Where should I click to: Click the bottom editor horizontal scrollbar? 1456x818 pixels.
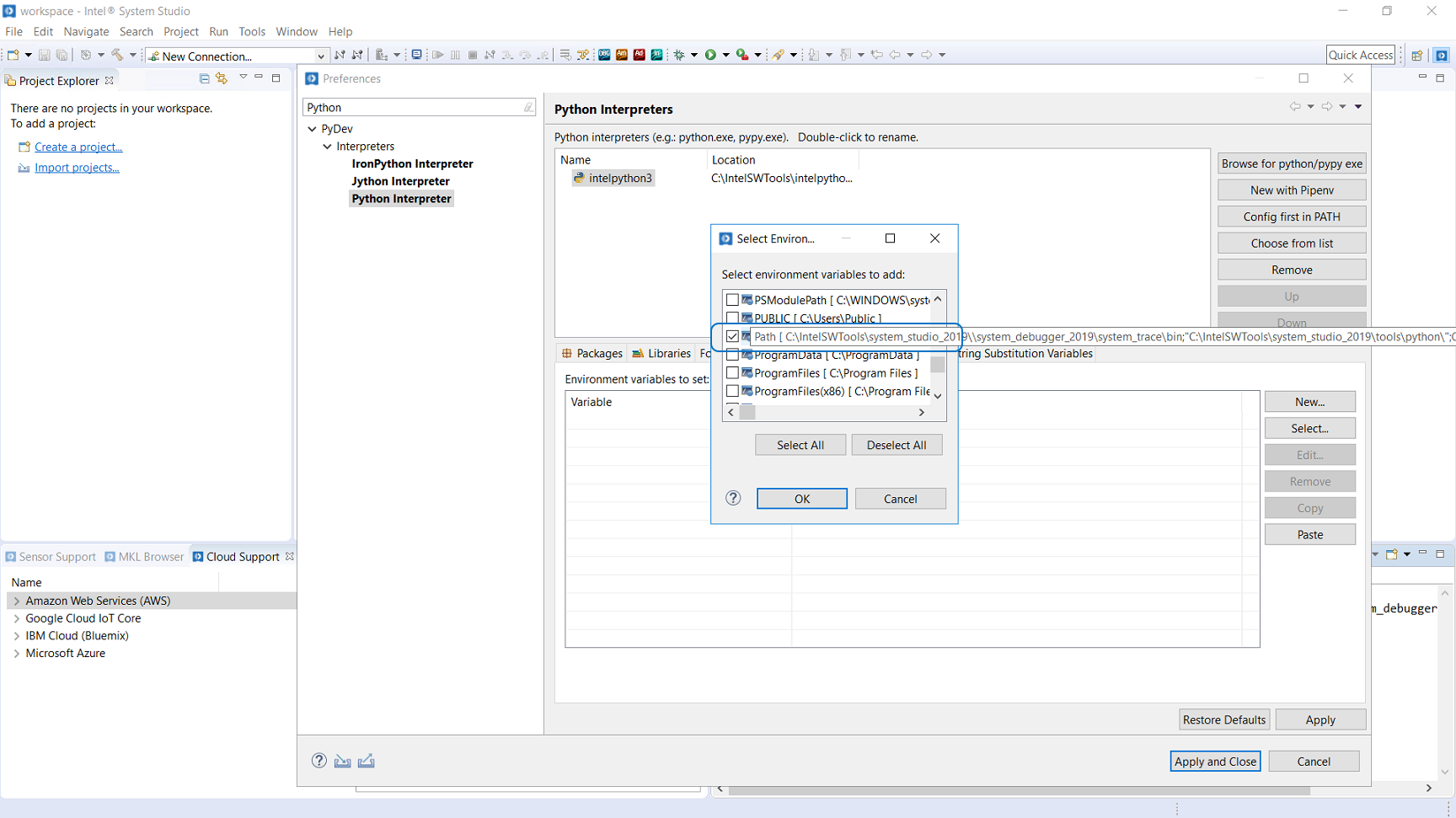1020,789
